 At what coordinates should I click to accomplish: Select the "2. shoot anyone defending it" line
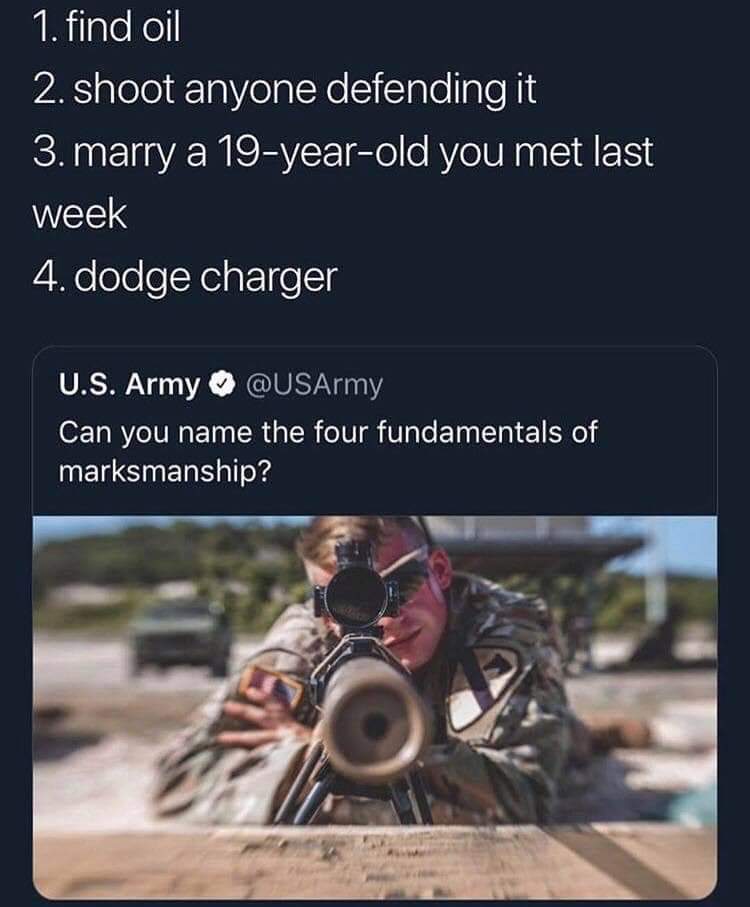click(285, 90)
